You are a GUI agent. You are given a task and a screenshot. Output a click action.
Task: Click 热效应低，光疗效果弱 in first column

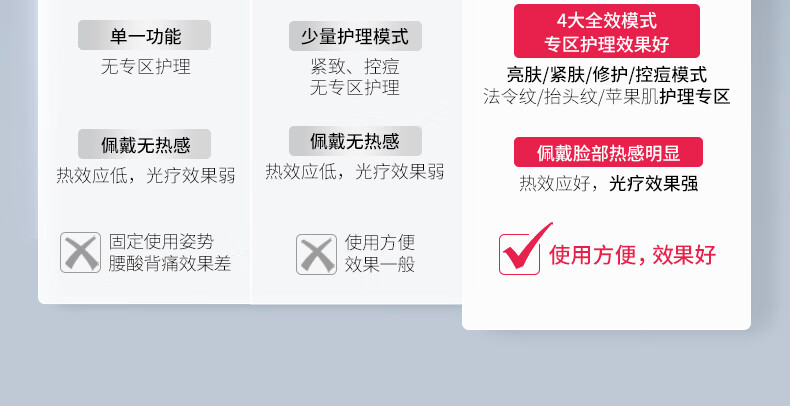pyautogui.click(x=146, y=175)
